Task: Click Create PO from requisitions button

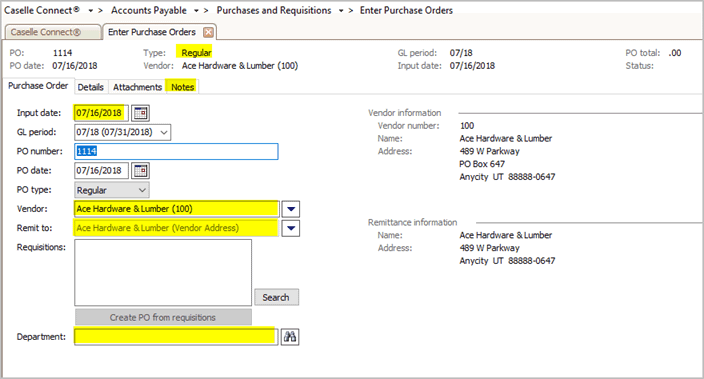Action: [163, 317]
